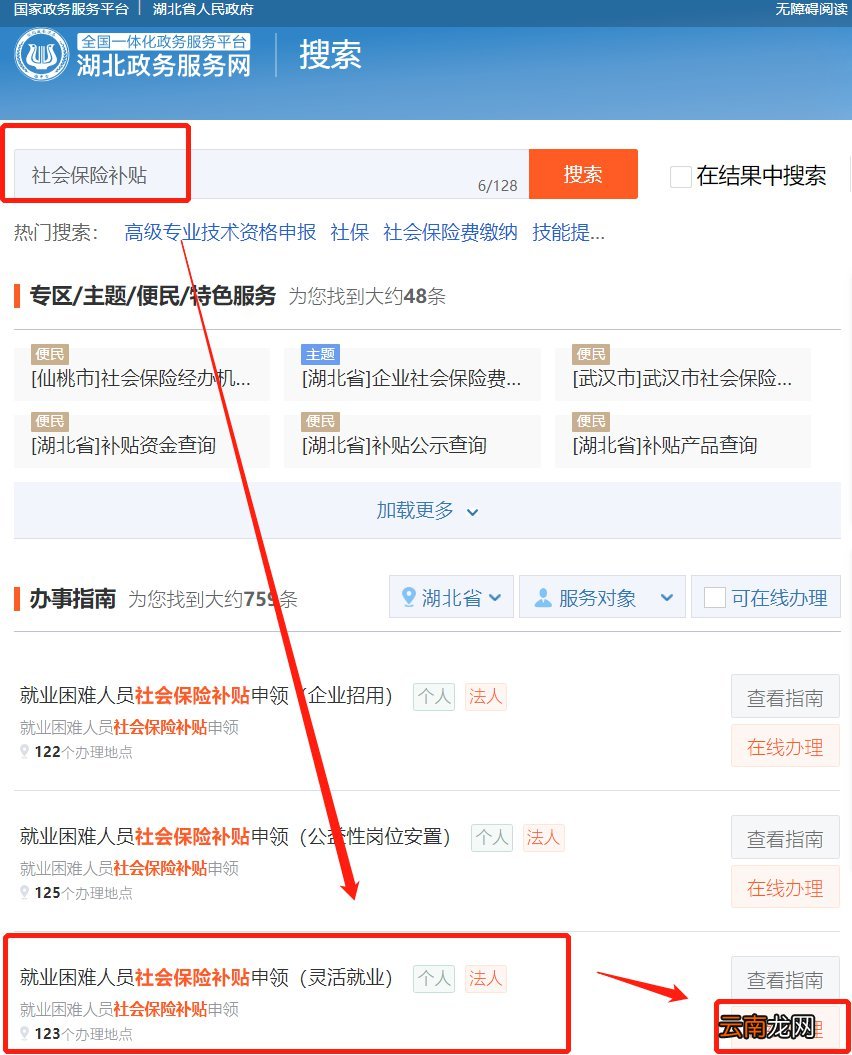This screenshot has width=852, height=1055.
Task: Click the orange 搜索 button
Action: pos(583,174)
